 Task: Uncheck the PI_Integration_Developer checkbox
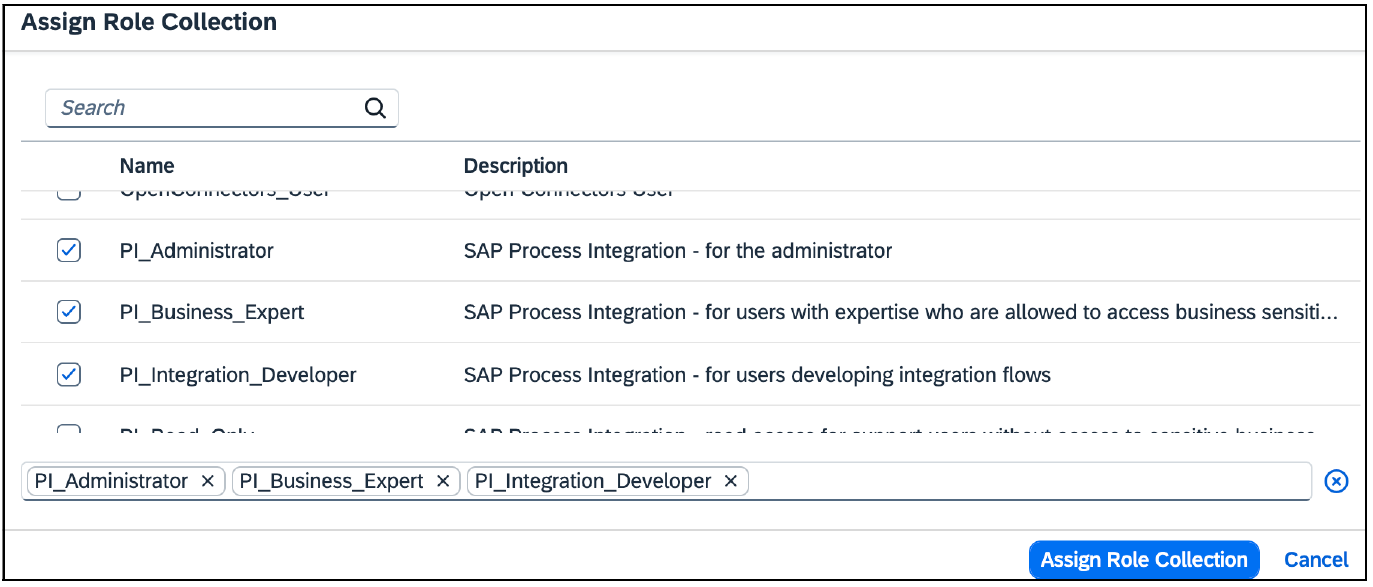click(x=68, y=373)
